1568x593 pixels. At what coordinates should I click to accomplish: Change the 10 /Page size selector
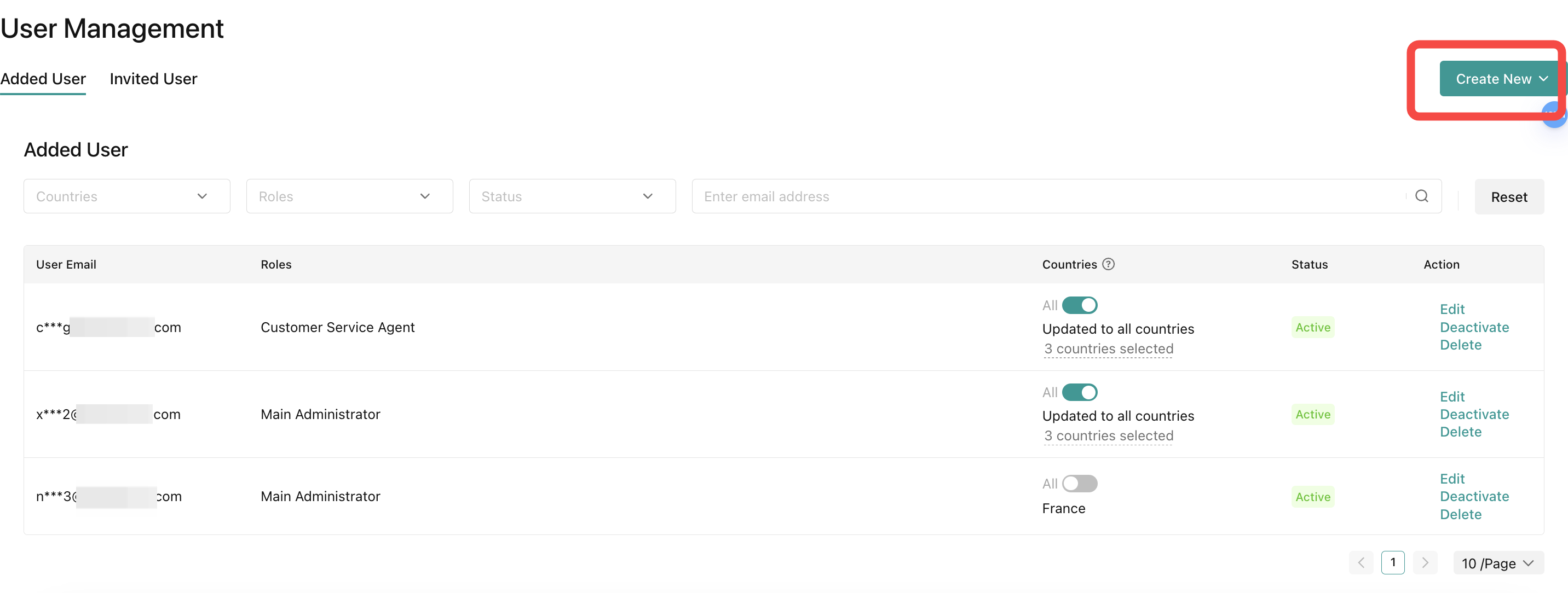1498,563
